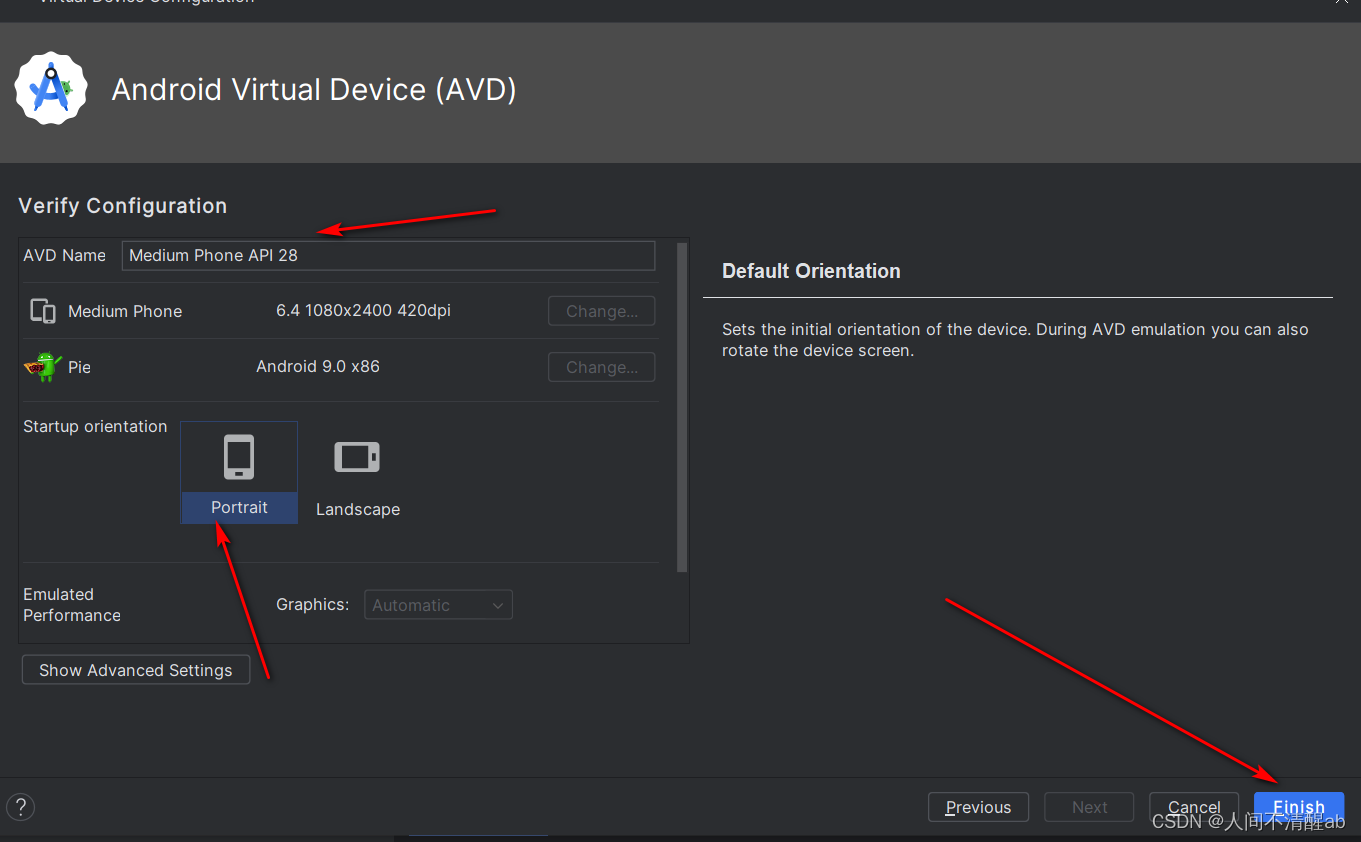Open the help question mark icon
This screenshot has width=1361, height=842.
pyautogui.click(x=20, y=807)
